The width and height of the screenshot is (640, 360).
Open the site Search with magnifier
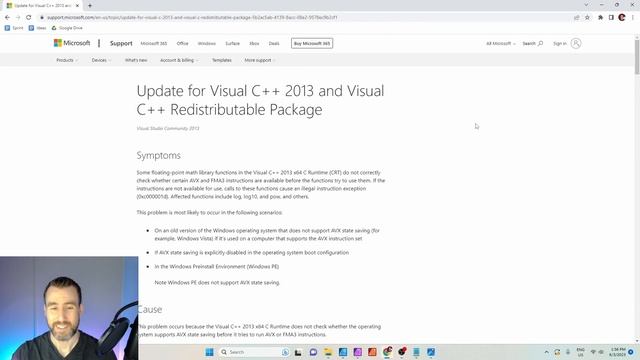[x=533, y=43]
